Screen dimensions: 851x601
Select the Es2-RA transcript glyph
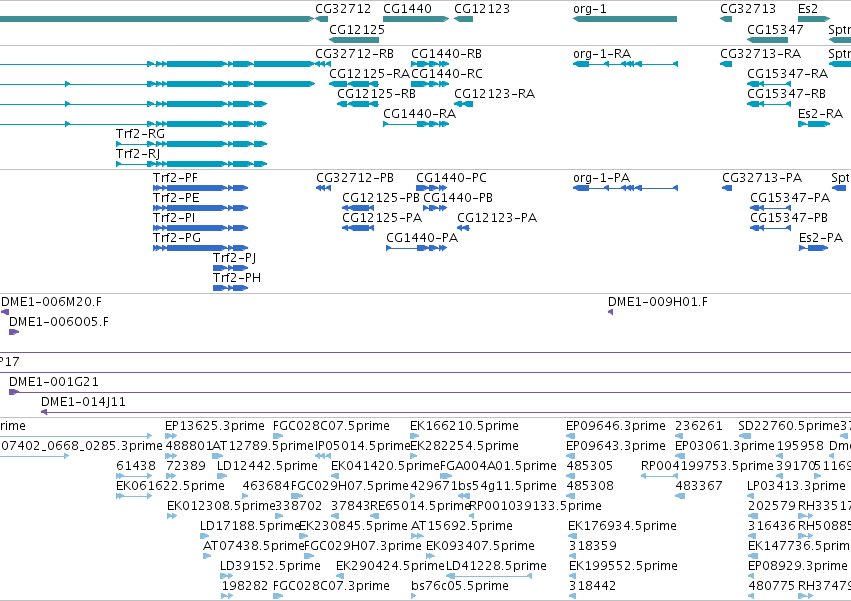pos(814,124)
